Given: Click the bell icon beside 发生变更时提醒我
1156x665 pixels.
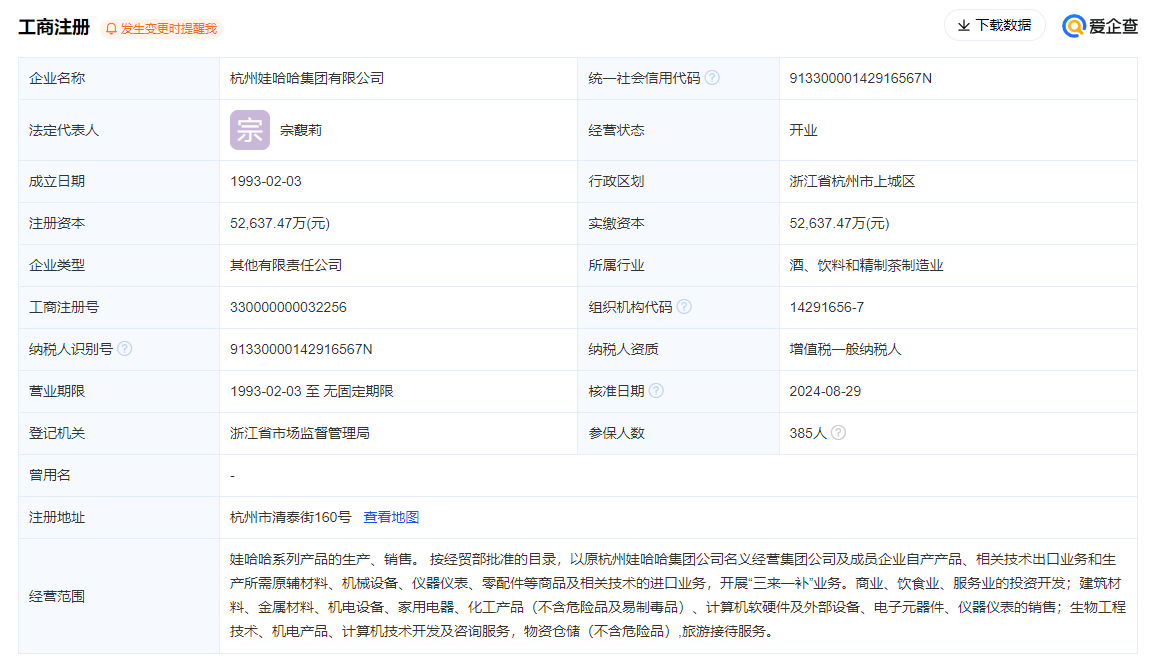Looking at the screenshot, I should pyautogui.click(x=111, y=28).
